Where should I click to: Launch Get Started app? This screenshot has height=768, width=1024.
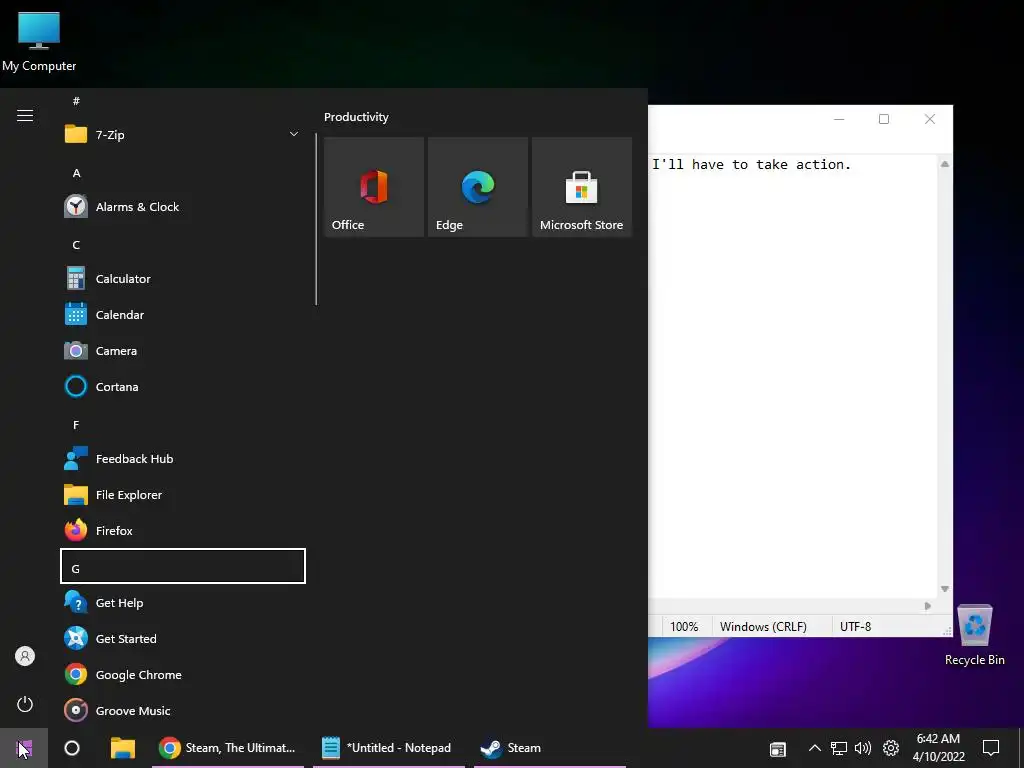182,638
